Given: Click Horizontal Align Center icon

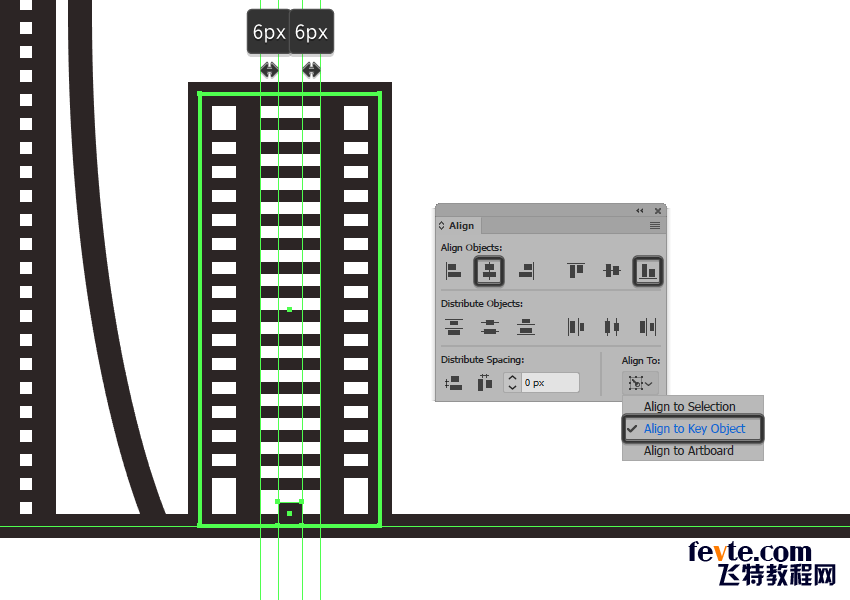Looking at the screenshot, I should pyautogui.click(x=489, y=270).
